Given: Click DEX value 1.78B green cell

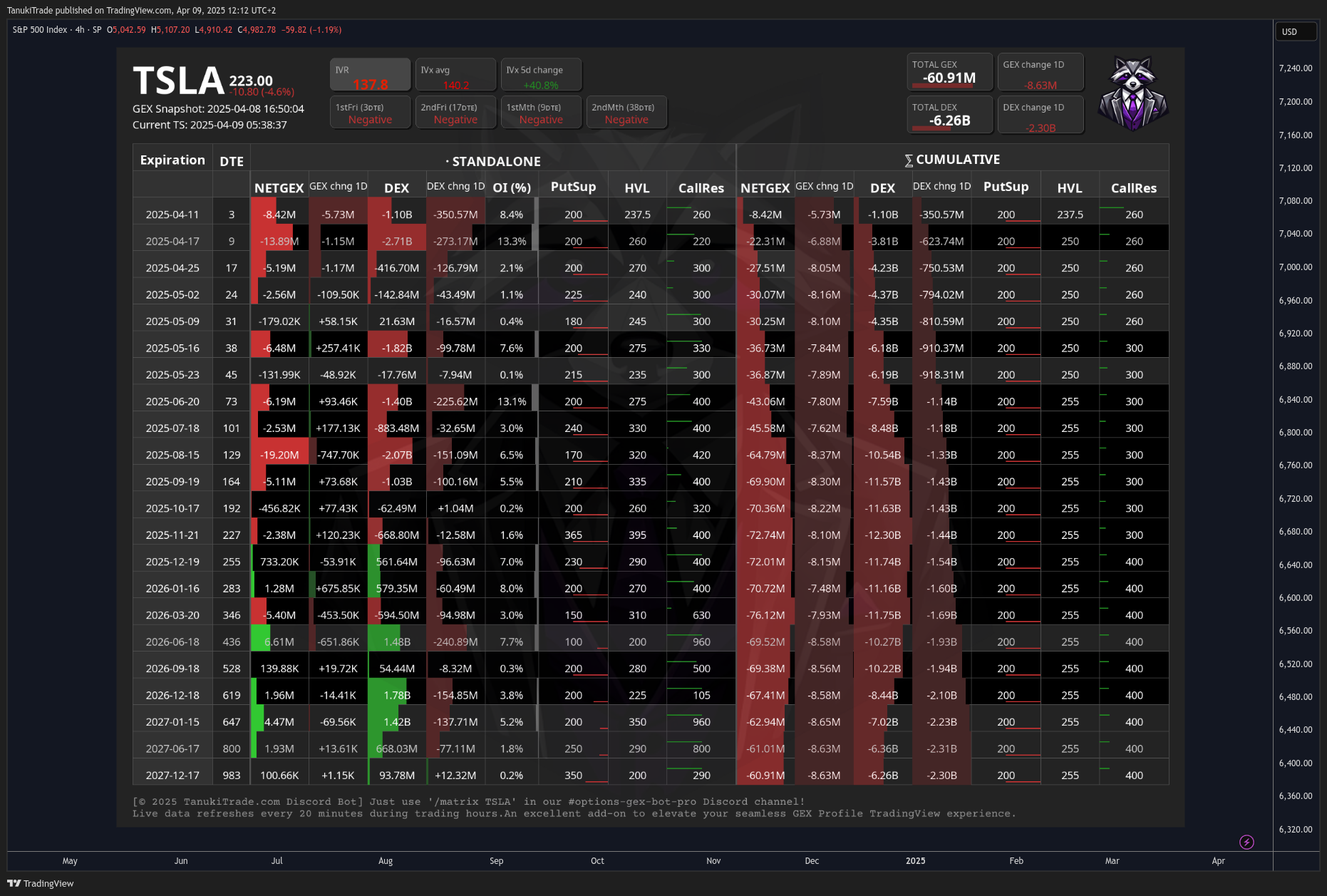Looking at the screenshot, I should (x=397, y=695).
